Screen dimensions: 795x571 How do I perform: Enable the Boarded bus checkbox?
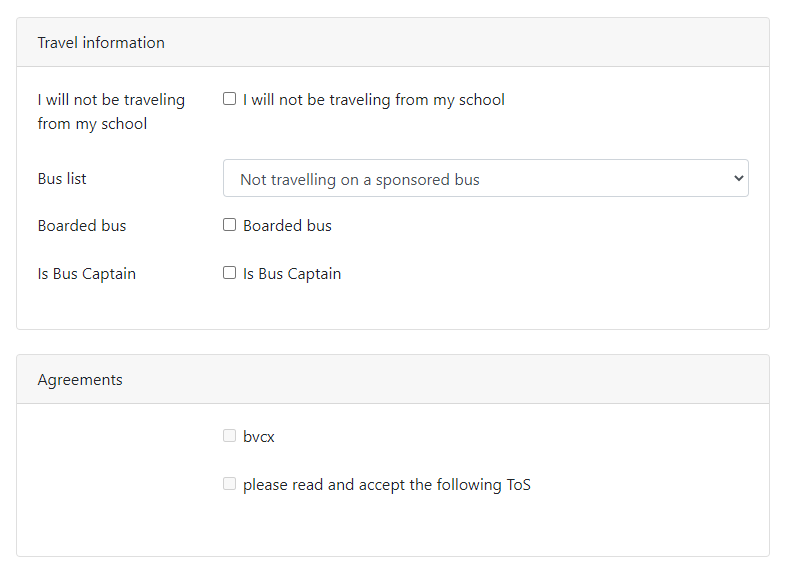click(229, 225)
